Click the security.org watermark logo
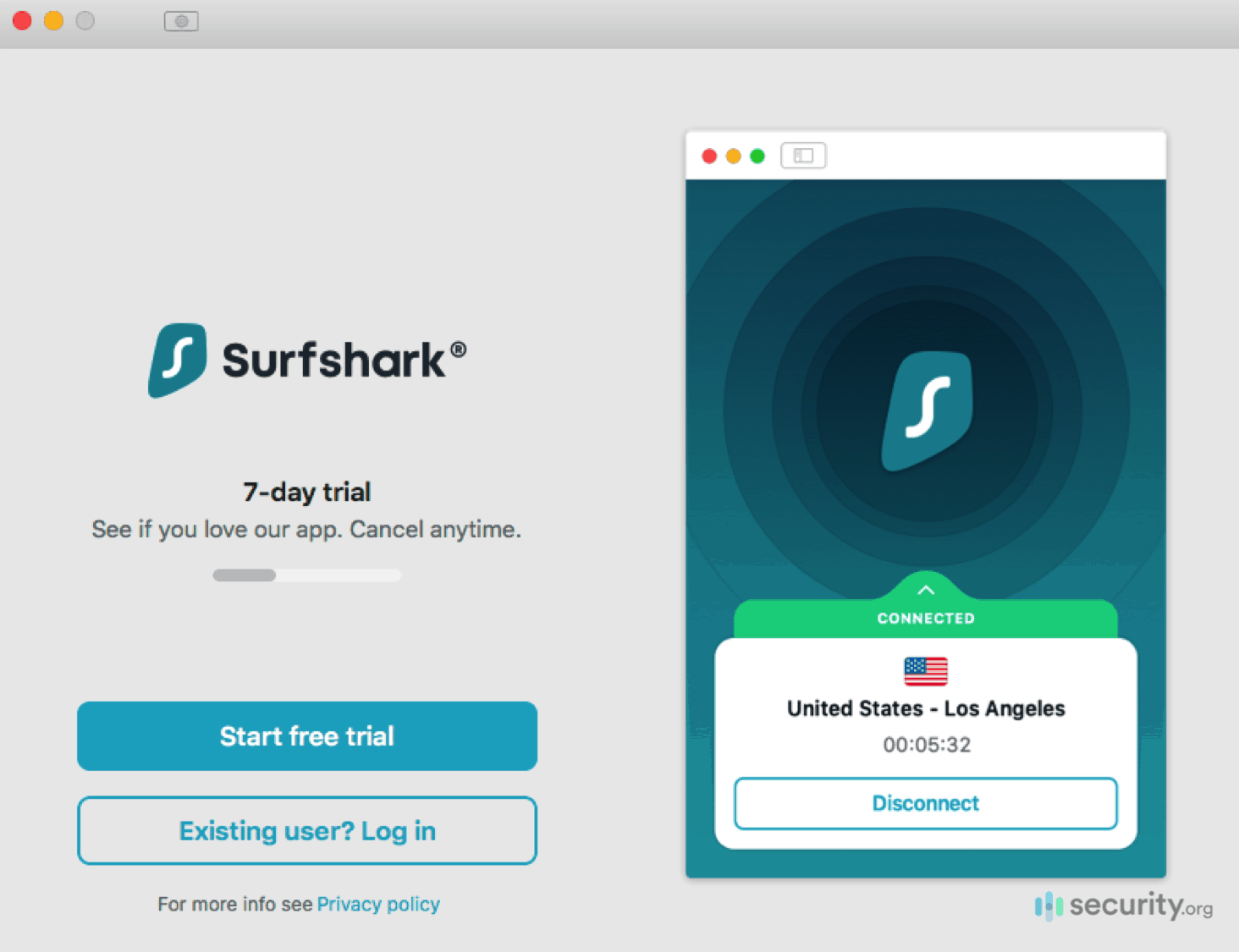The height and width of the screenshot is (952, 1239). click(1121, 906)
